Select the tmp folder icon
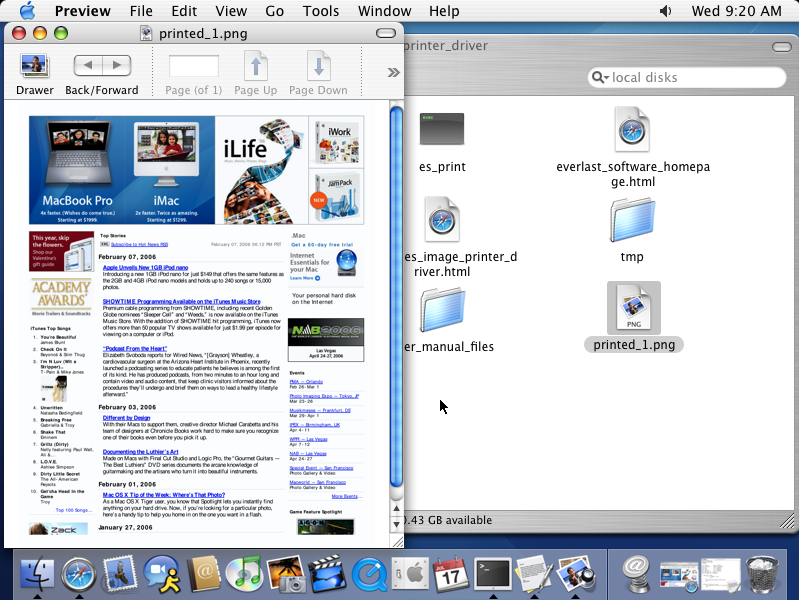This screenshot has width=799, height=600. coord(632,220)
